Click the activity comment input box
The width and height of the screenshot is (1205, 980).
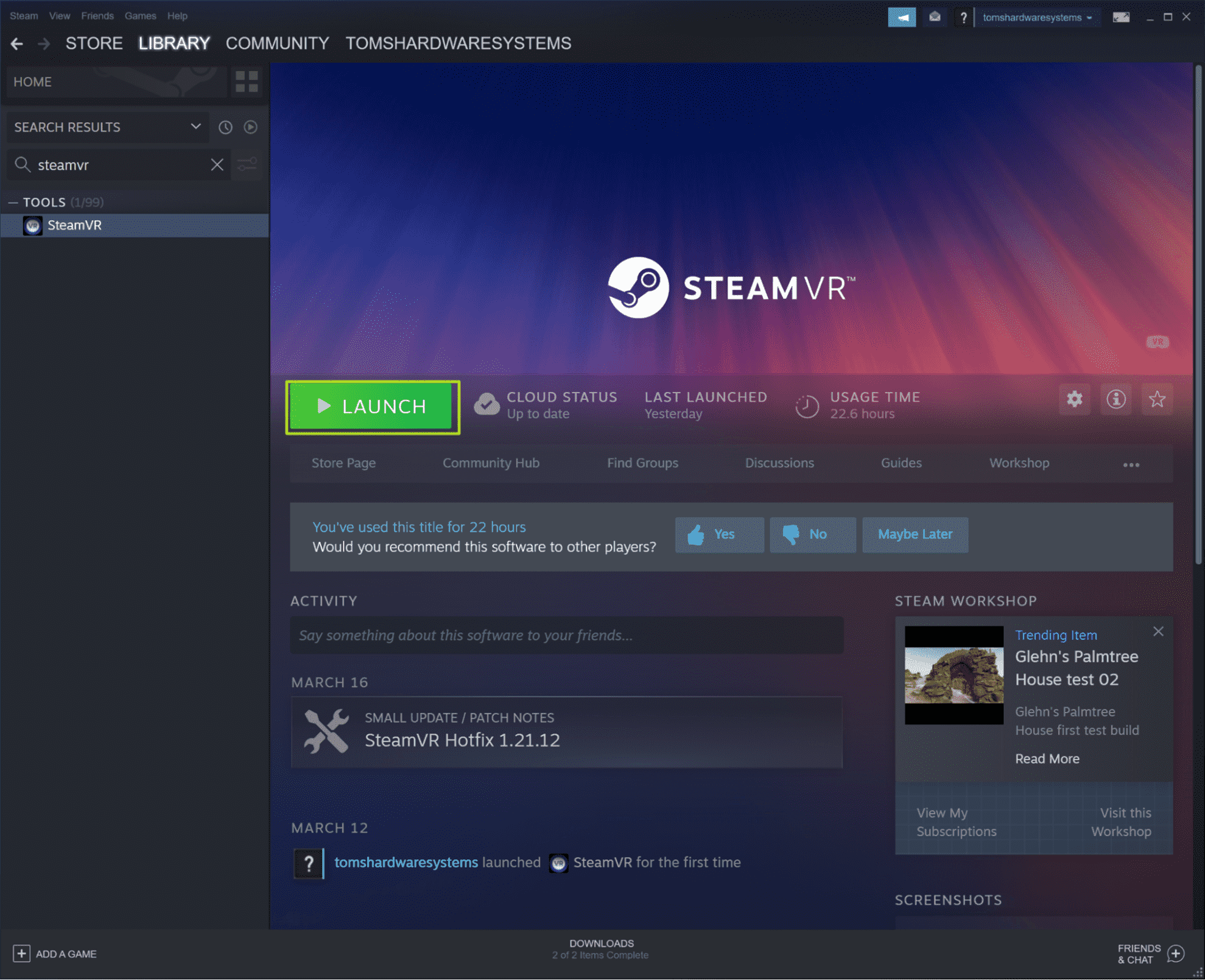pyautogui.click(x=567, y=636)
